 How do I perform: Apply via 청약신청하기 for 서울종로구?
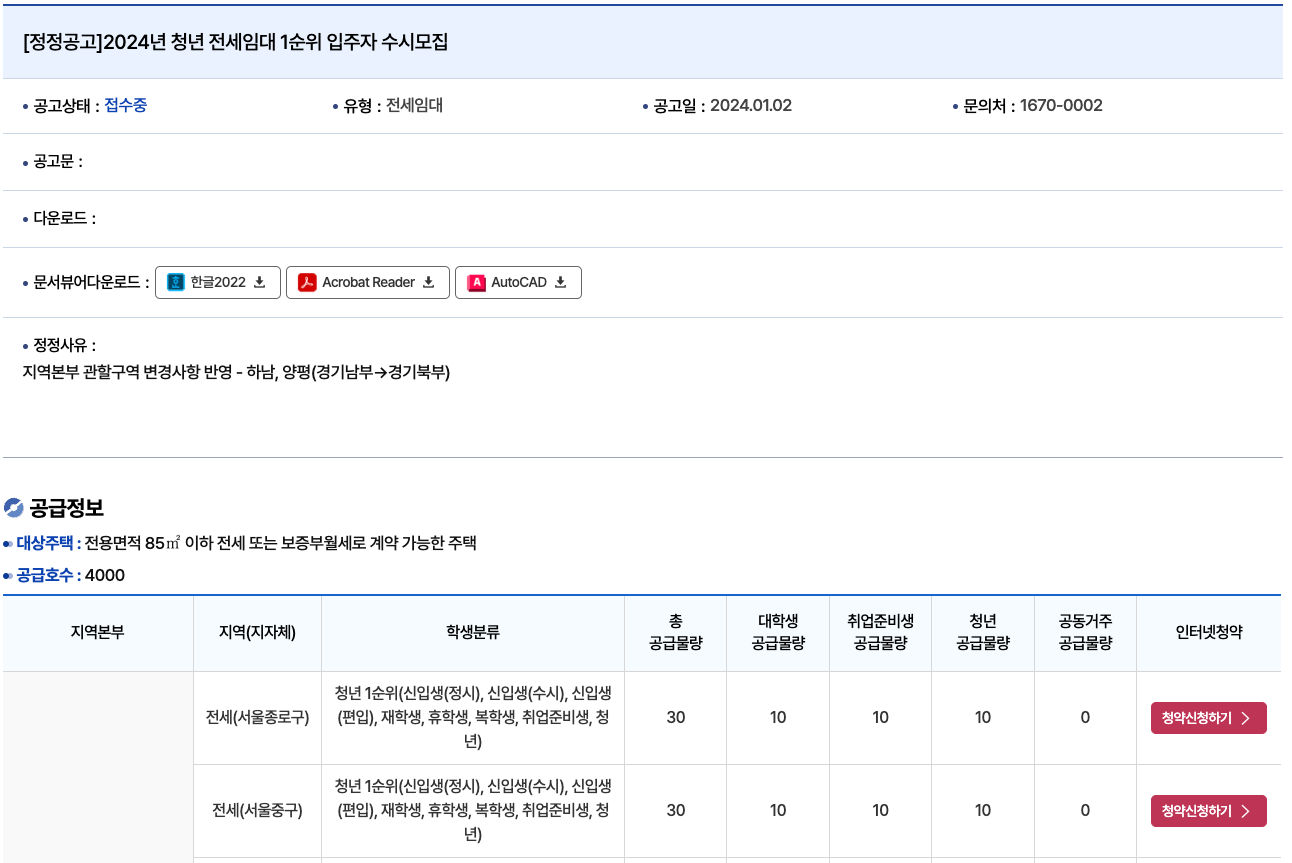pos(1208,718)
